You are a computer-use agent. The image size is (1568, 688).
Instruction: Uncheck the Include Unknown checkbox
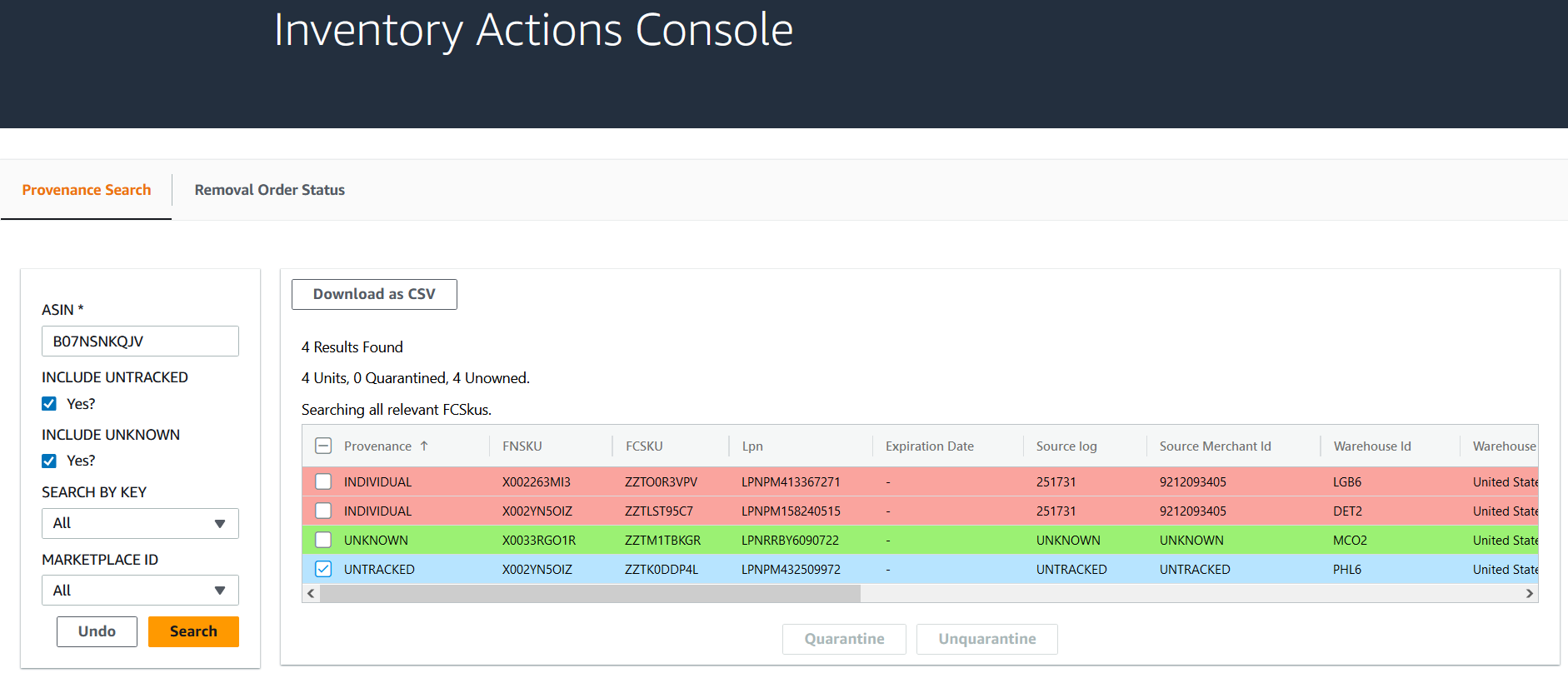click(49, 461)
